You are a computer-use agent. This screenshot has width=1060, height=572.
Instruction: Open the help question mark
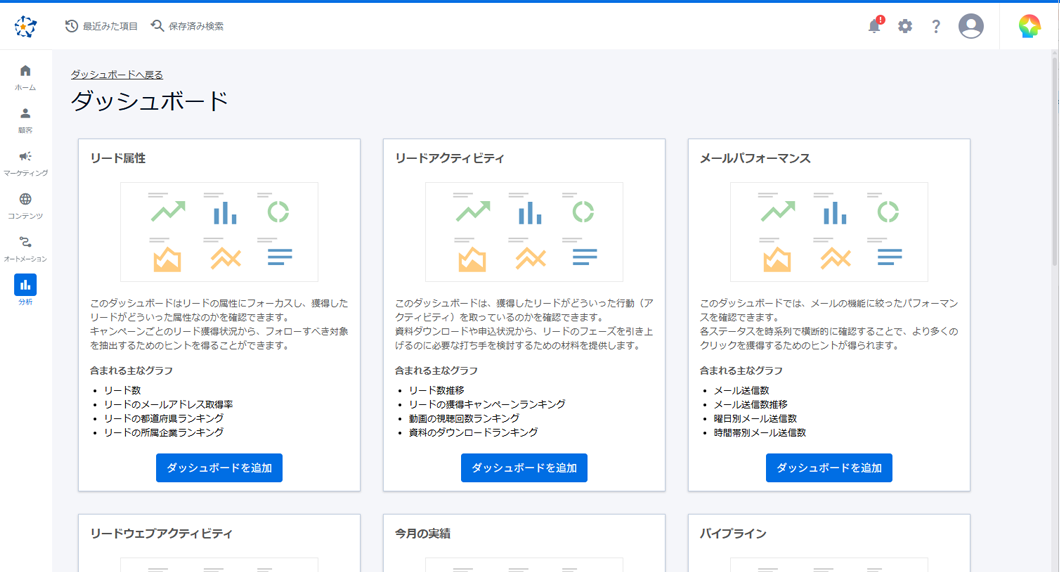[936, 26]
